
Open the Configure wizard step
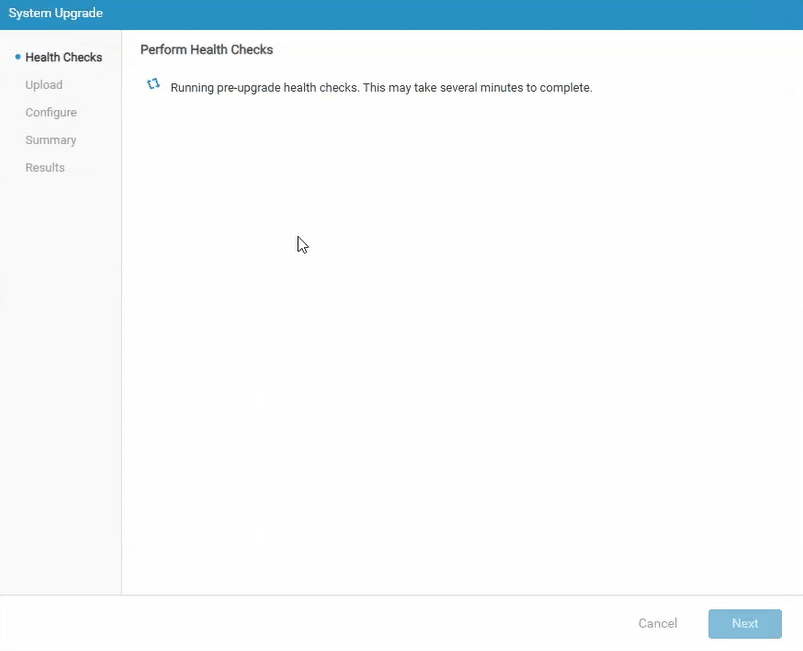tap(51, 113)
